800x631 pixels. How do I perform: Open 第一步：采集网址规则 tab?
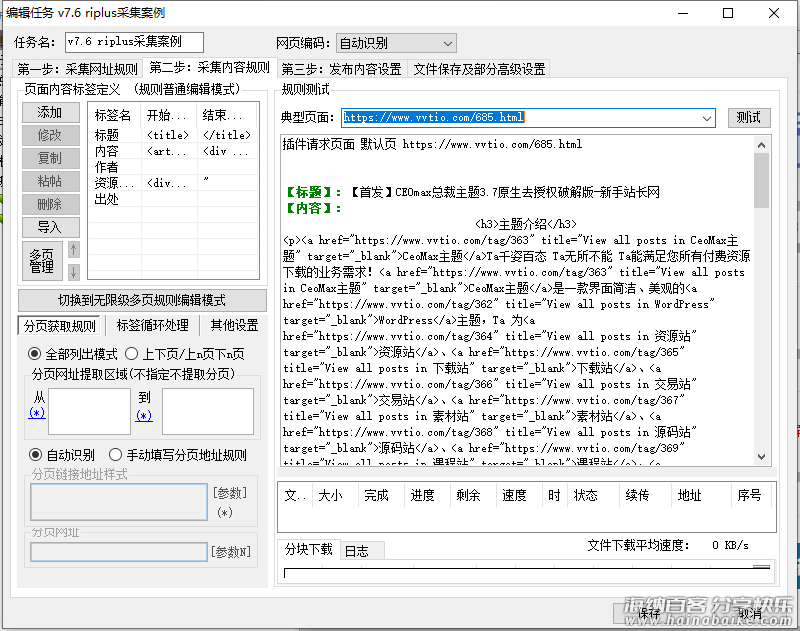pos(78,69)
